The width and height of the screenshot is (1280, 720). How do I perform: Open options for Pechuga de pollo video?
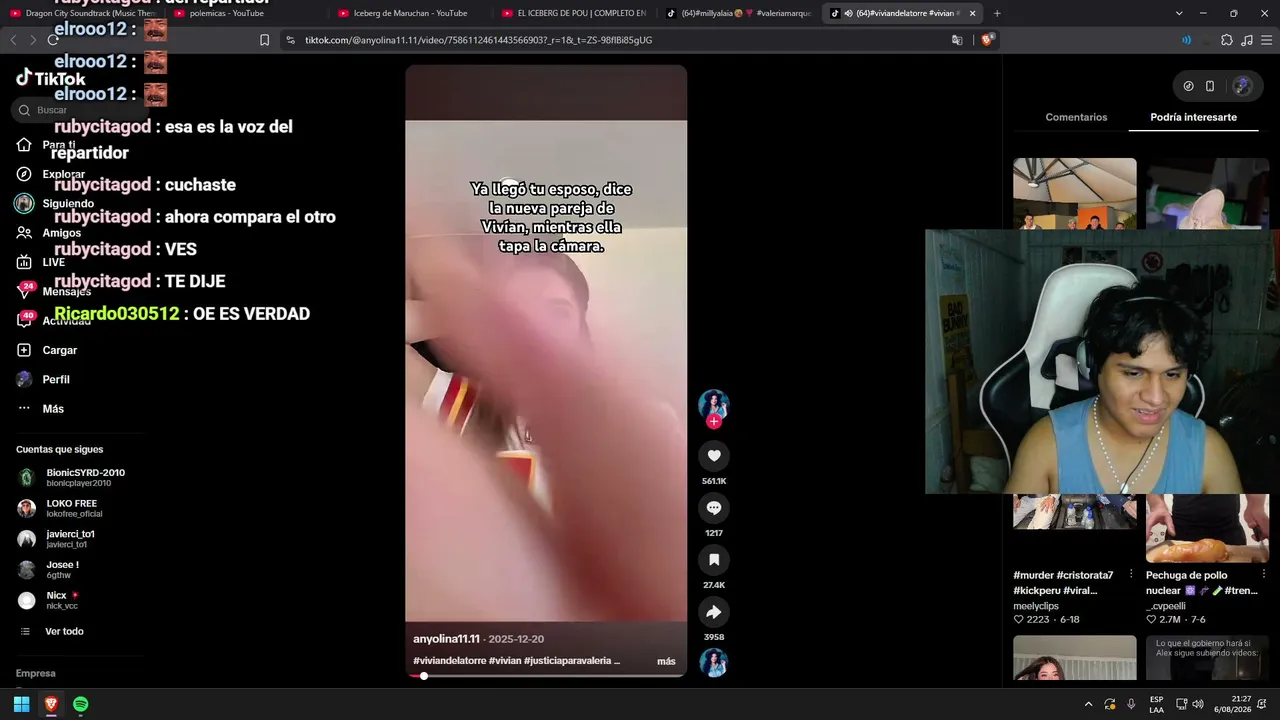(x=1264, y=575)
